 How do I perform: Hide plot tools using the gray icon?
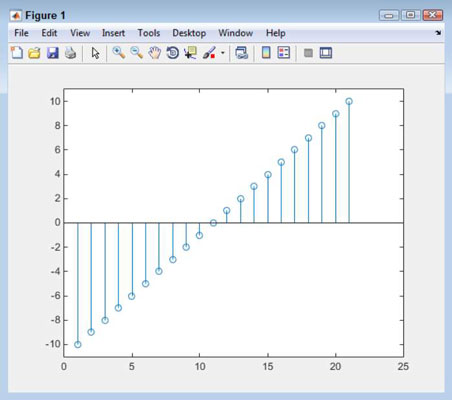click(x=308, y=53)
